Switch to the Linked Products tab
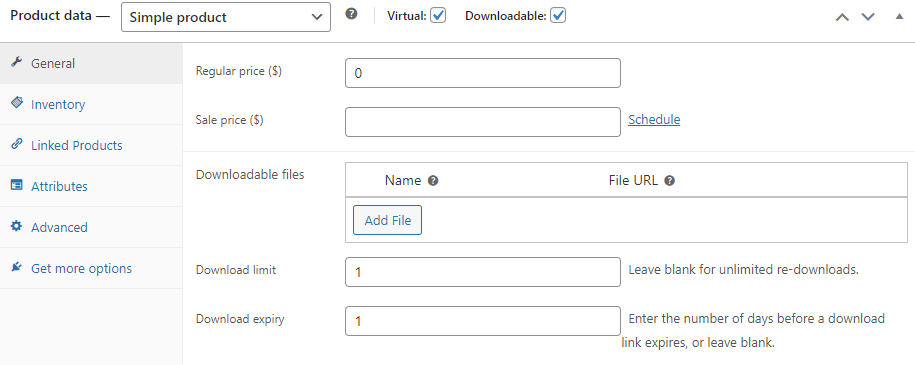 click(91, 145)
